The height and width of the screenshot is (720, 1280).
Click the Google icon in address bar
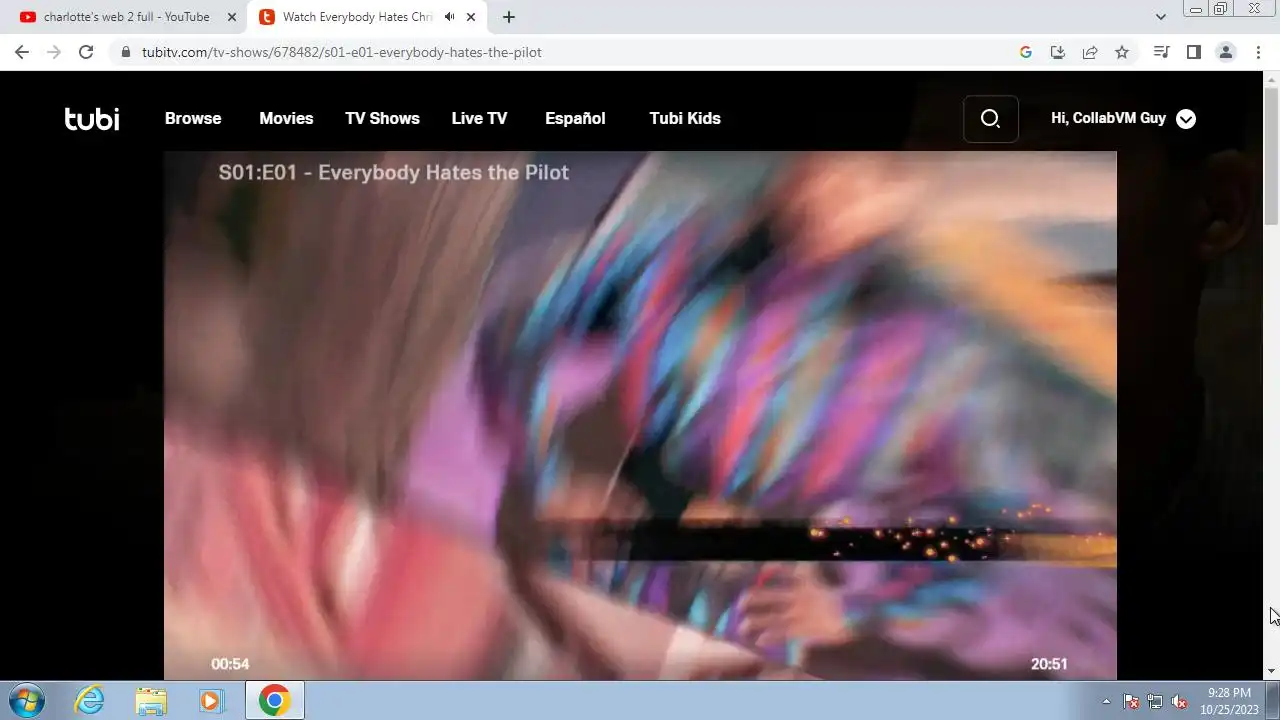point(1026,52)
